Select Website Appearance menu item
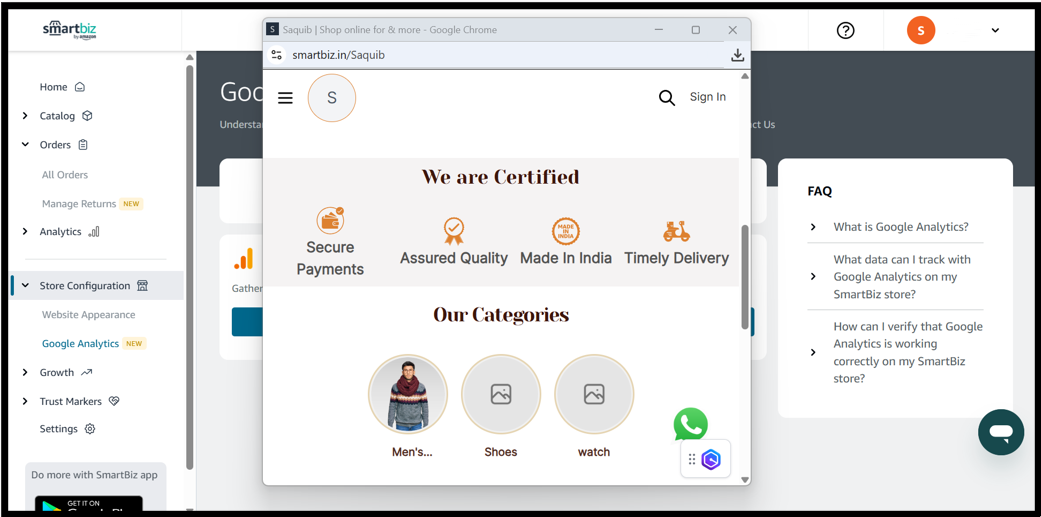The width and height of the screenshot is (1041, 517). pos(88,314)
